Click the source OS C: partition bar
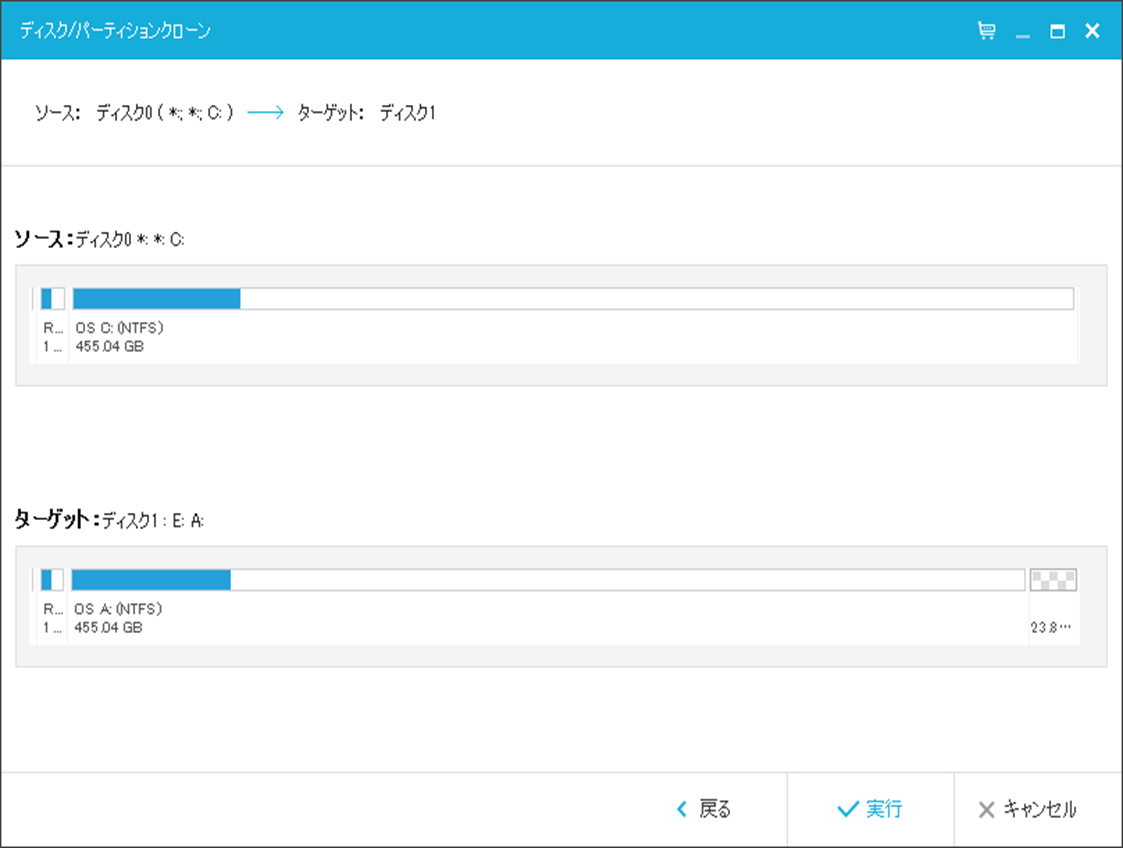This screenshot has width=1123, height=848. point(573,299)
